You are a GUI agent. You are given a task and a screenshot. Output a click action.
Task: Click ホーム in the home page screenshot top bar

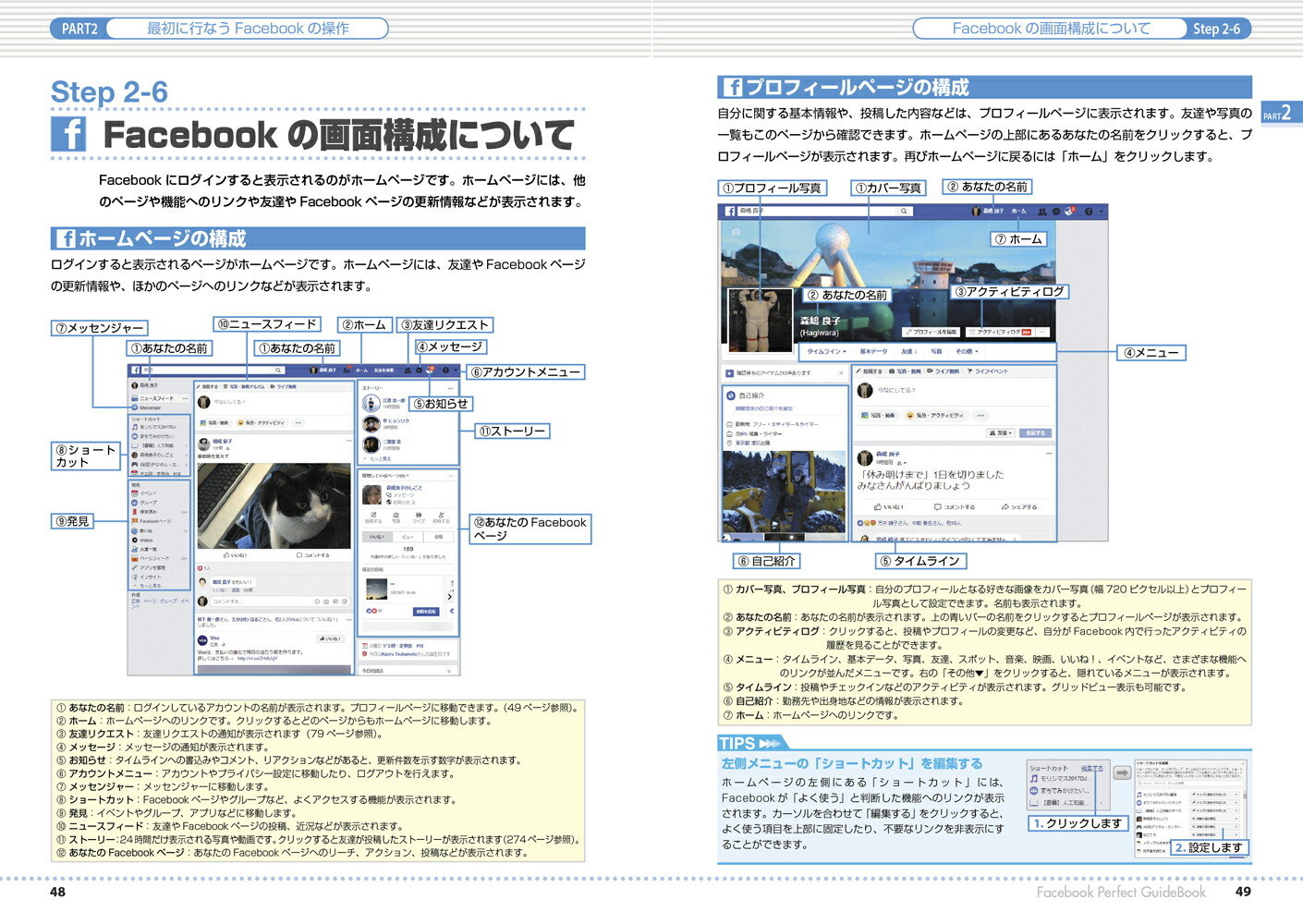362,371
